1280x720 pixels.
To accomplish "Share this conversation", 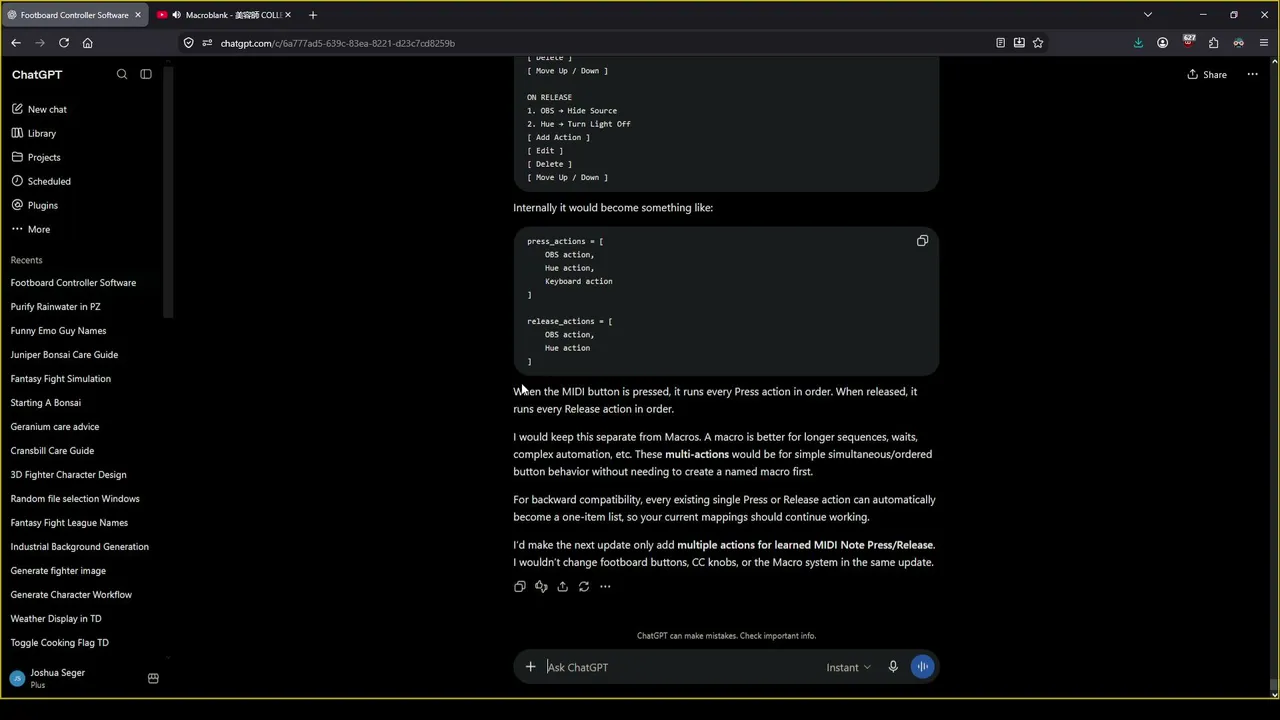I will pos(1207,74).
